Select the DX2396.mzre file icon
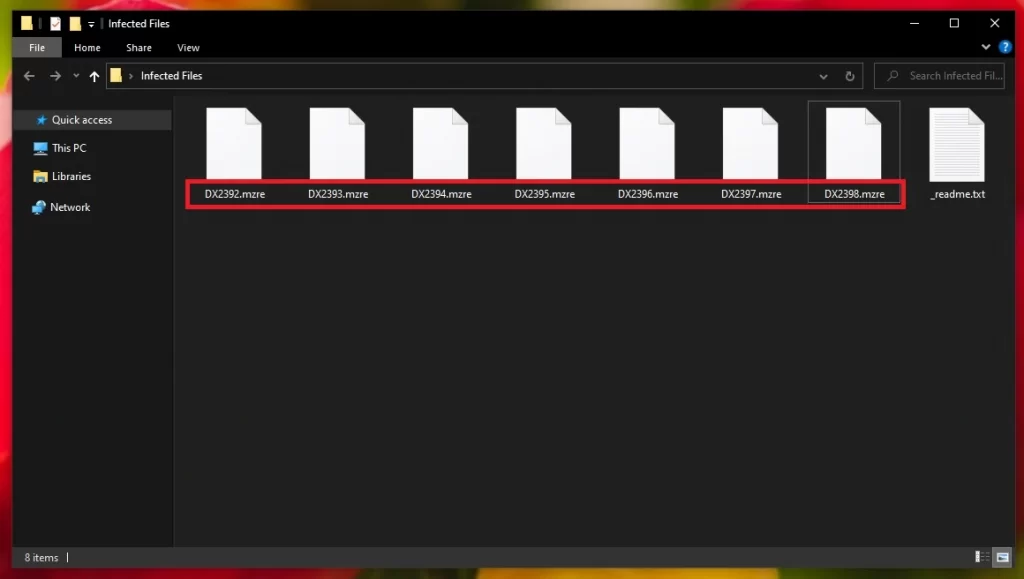The width and height of the screenshot is (1024, 579). [647, 143]
